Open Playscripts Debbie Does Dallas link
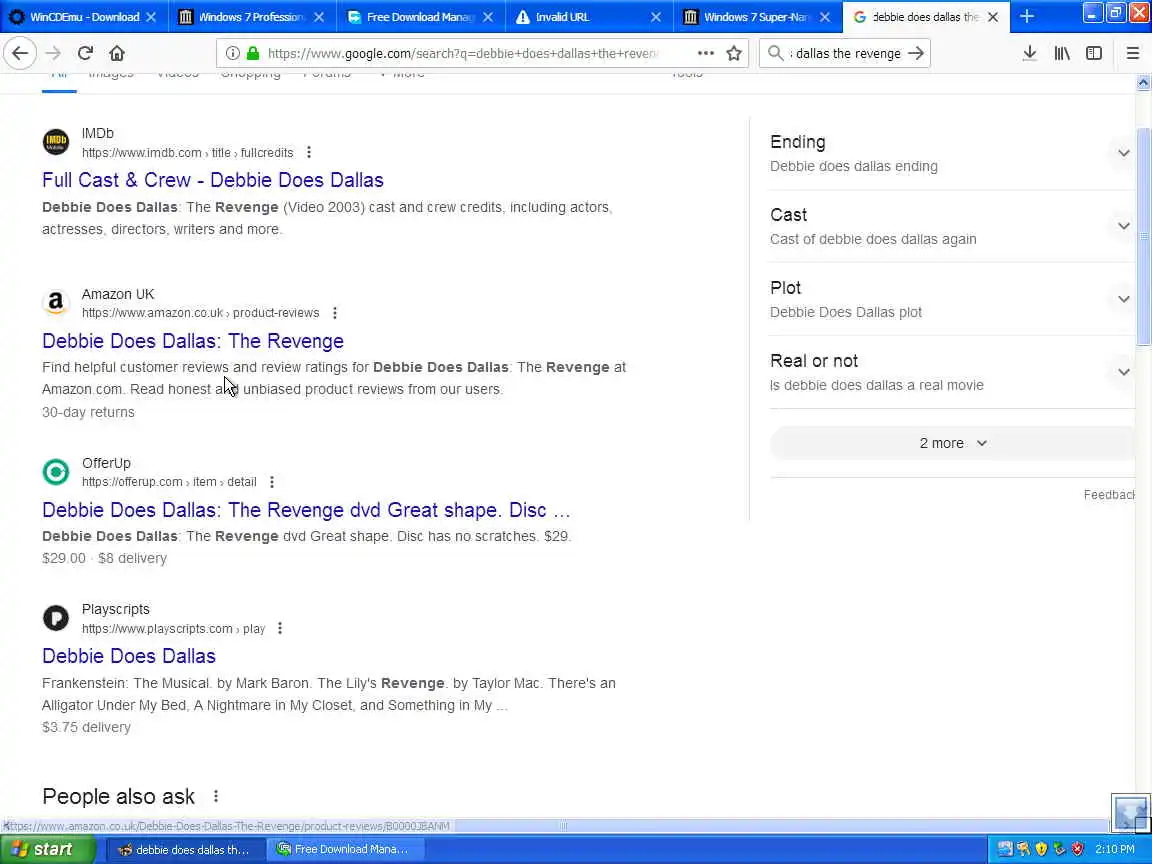This screenshot has height=864, width=1152. 129,656
